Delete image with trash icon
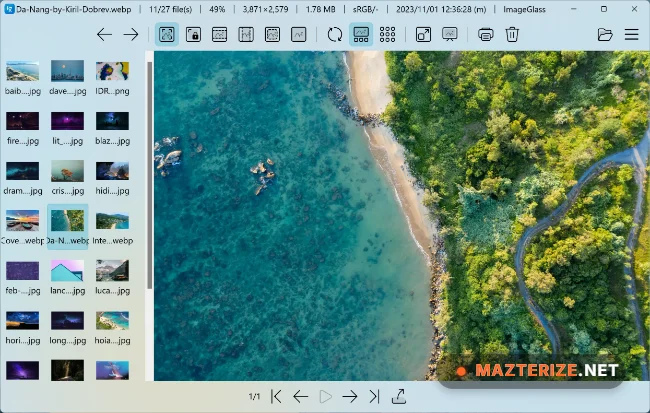Screen dimensions: 650x413 (512, 34)
